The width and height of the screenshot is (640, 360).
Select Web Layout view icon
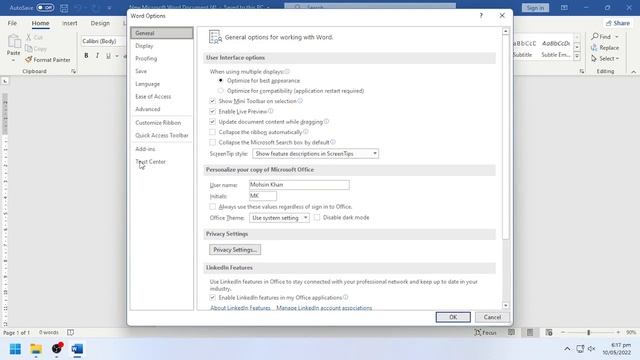[549, 332]
